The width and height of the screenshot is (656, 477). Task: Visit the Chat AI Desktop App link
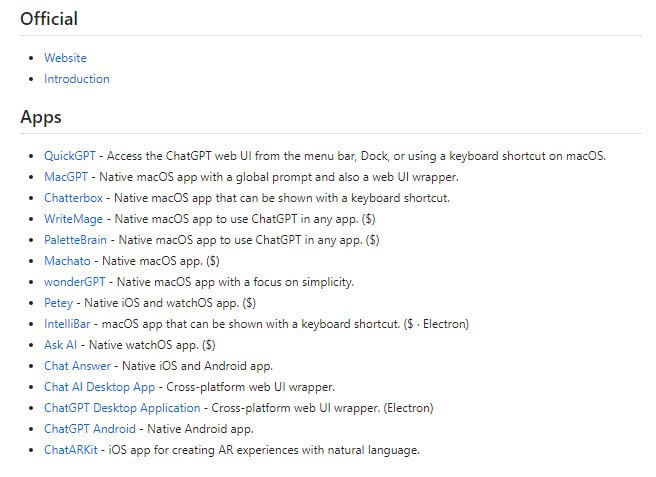coord(99,387)
